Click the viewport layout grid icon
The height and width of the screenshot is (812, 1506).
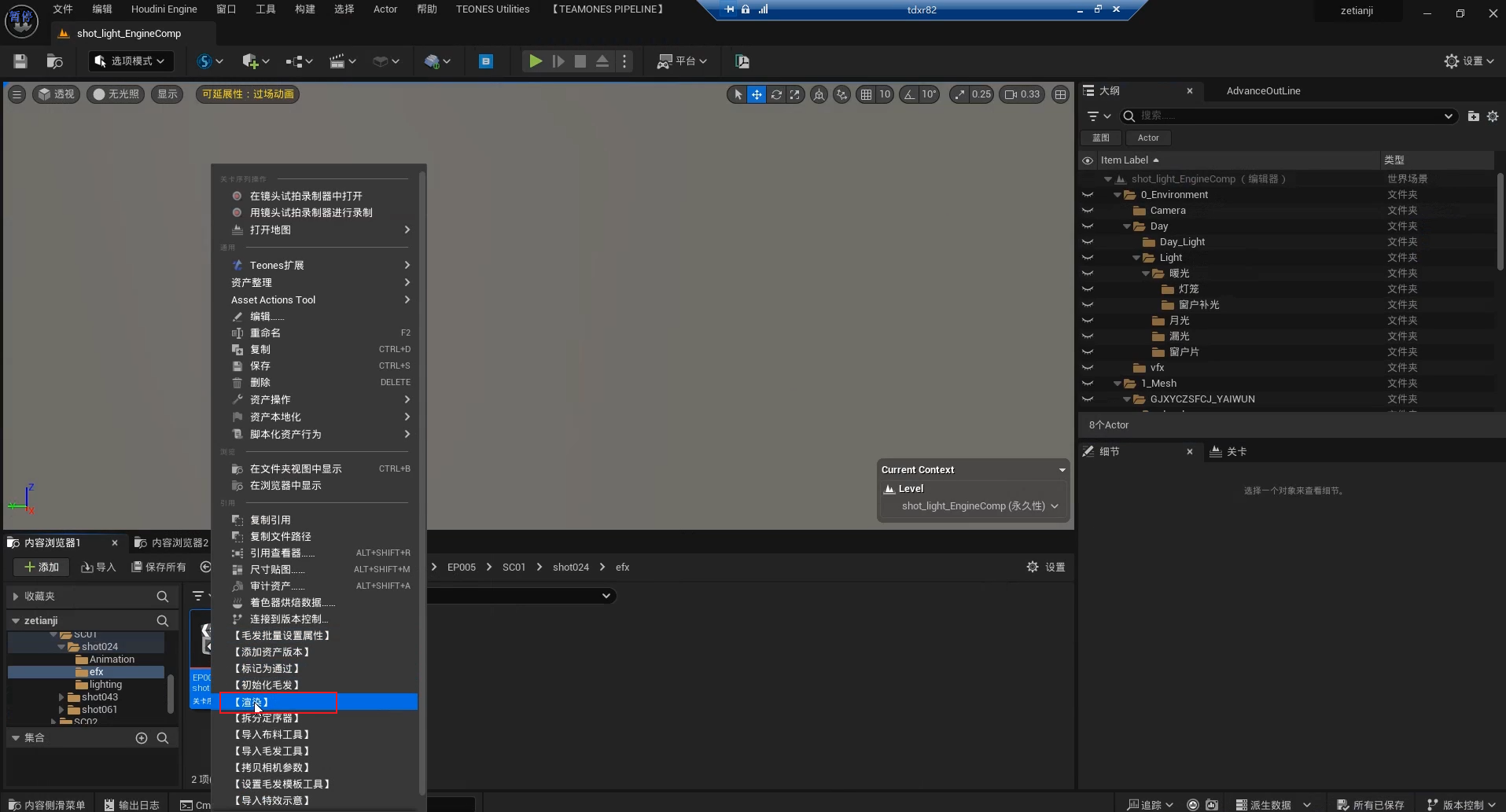click(1061, 94)
